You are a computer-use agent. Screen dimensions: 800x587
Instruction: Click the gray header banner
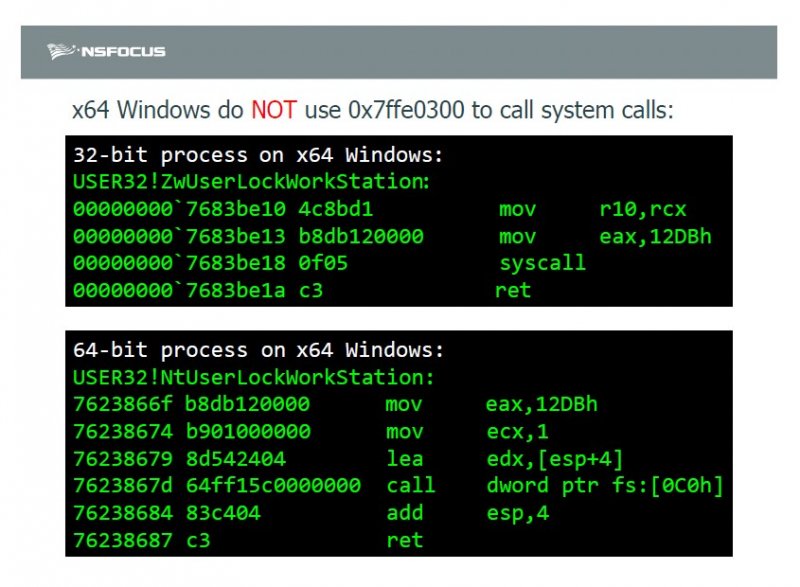(399, 52)
